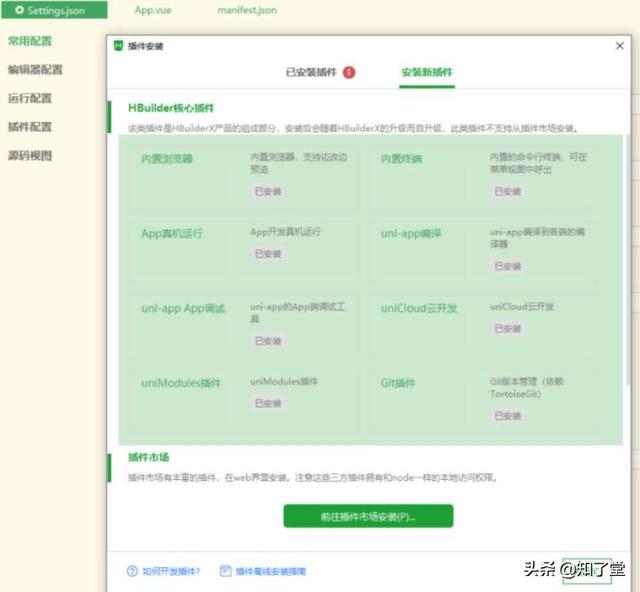Click the uni-app App调试 plugin name
Viewport: 640px width, 592px height.
tap(183, 308)
